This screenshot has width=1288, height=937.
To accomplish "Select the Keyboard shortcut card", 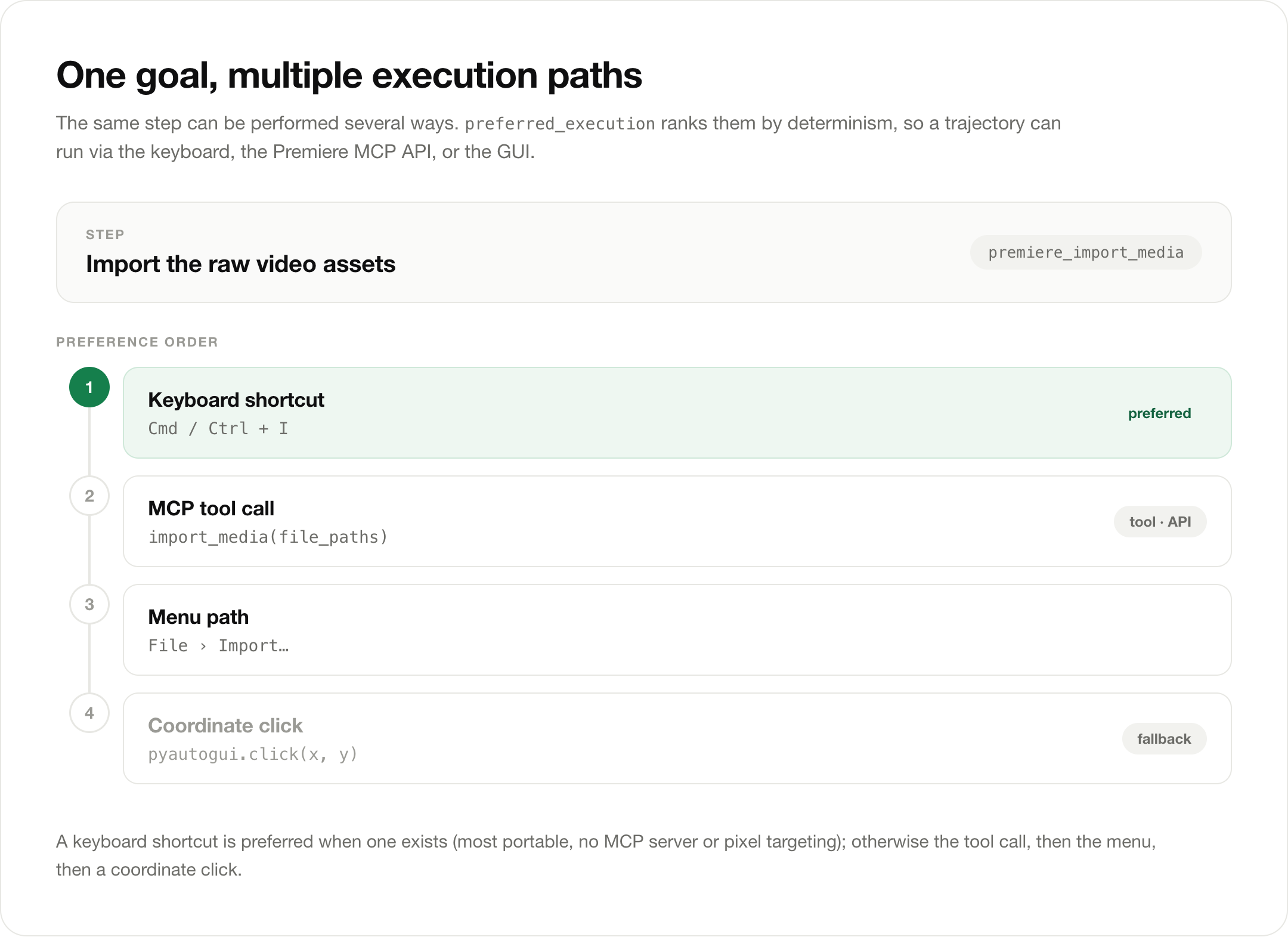I will (x=677, y=413).
